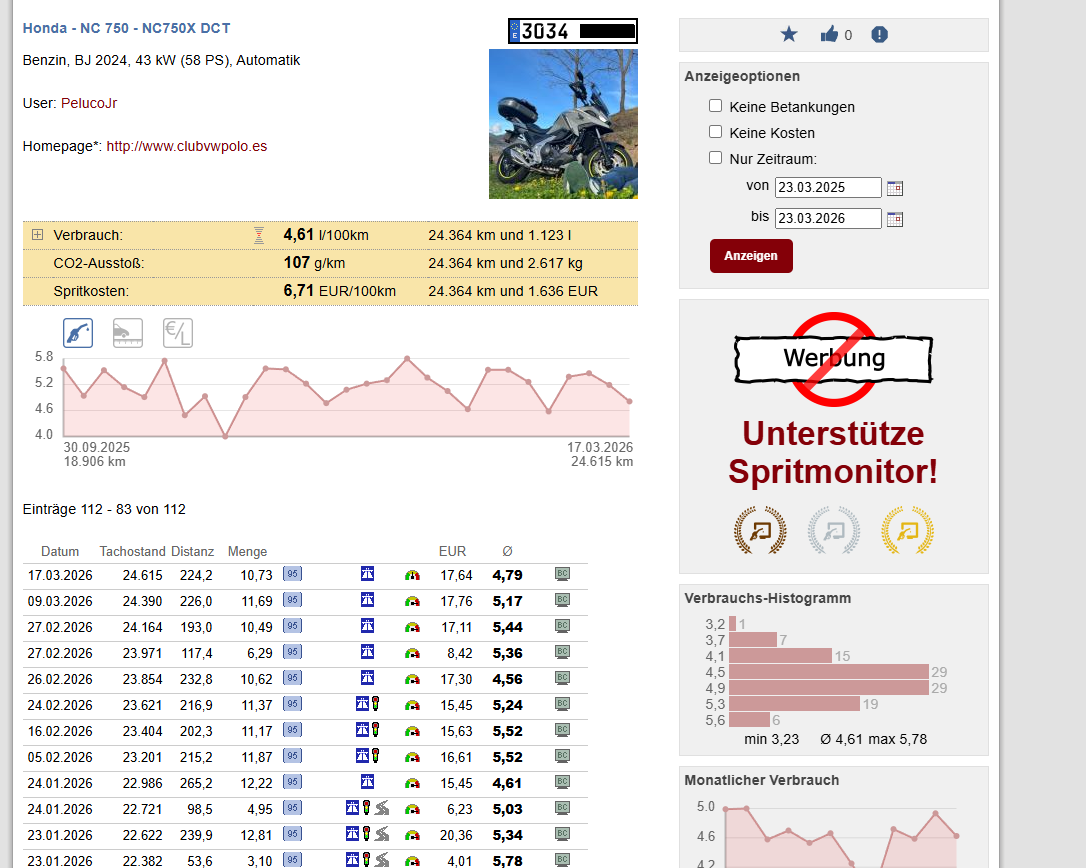Screen dimensions: 1086x868
Task: Visit the clubvwpolo.es homepage link
Action: [186, 146]
